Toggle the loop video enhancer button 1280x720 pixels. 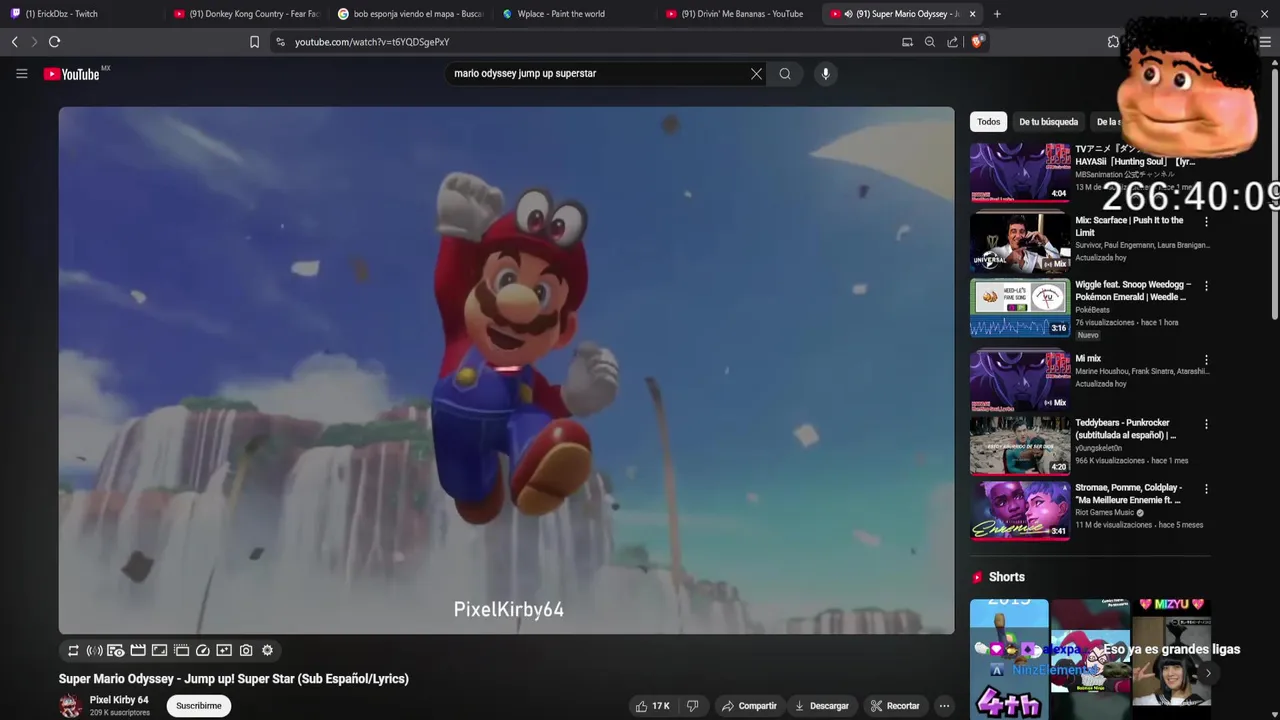(73, 650)
